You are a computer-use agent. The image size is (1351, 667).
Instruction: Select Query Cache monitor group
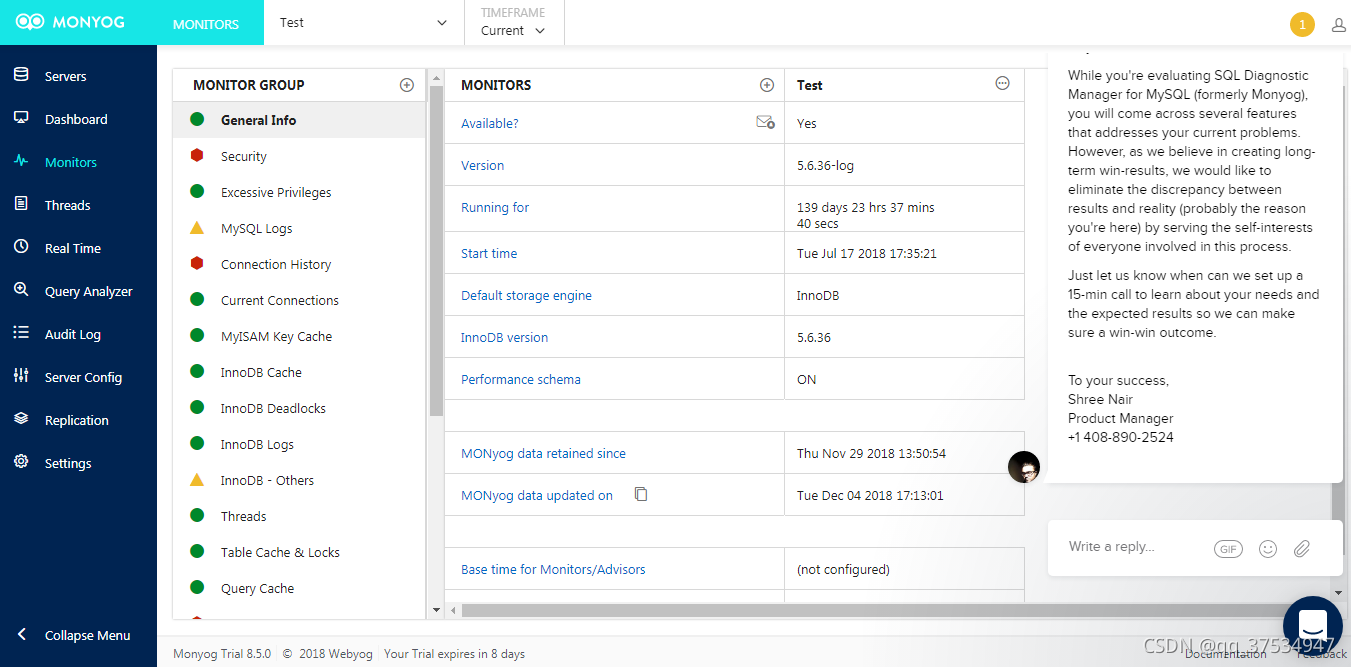click(299, 588)
